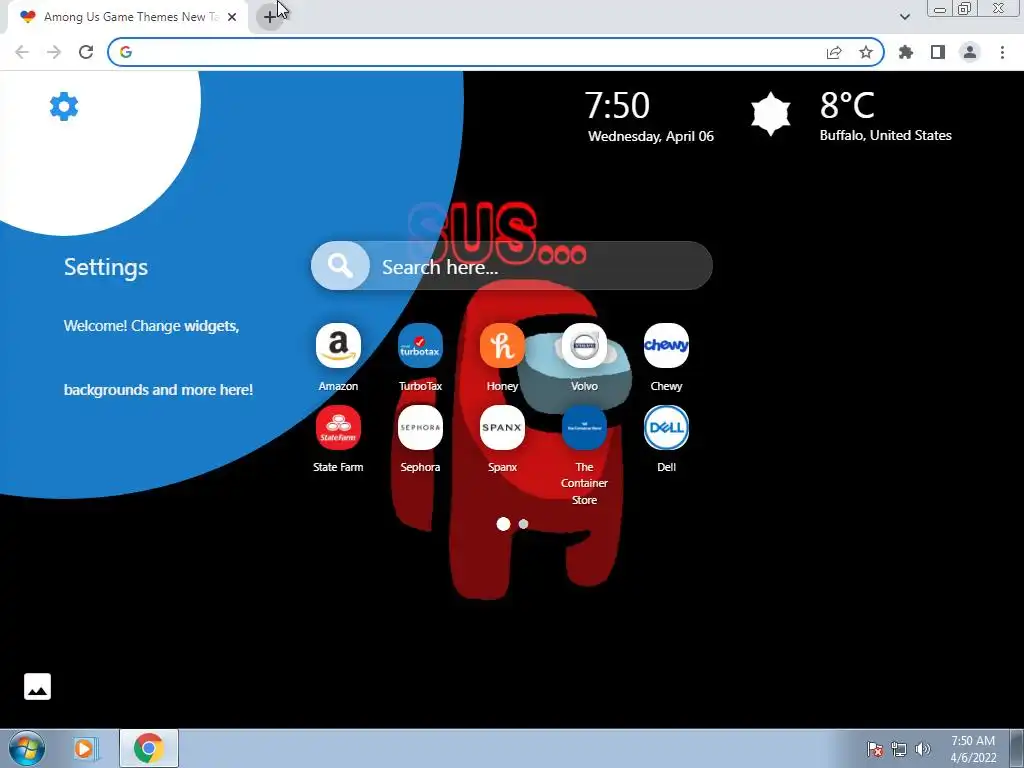Open the Action Center flag icon
1024x768 pixels.
[875, 749]
